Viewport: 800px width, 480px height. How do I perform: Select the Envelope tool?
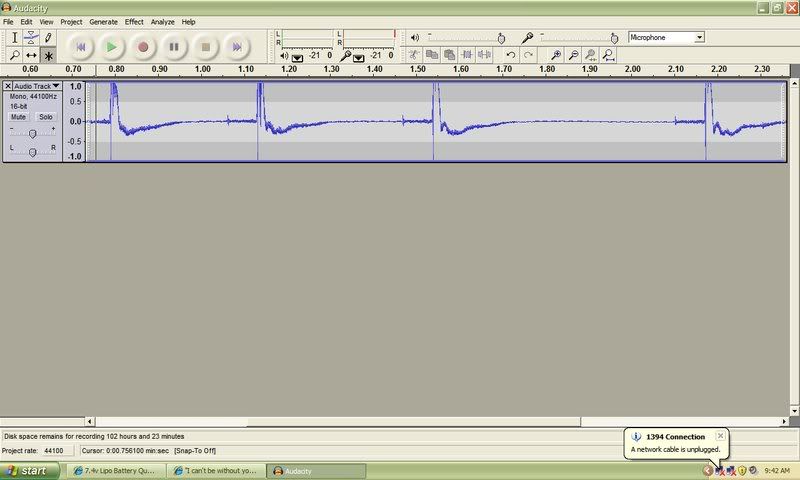[31, 38]
